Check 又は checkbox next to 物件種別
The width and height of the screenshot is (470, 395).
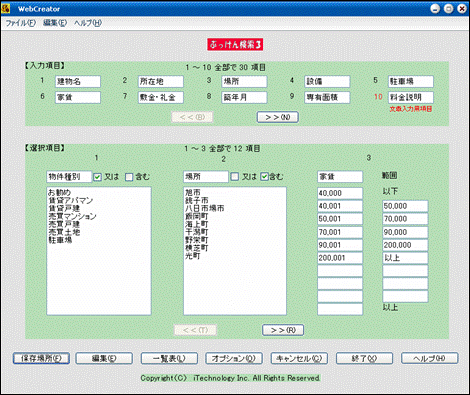[97, 177]
